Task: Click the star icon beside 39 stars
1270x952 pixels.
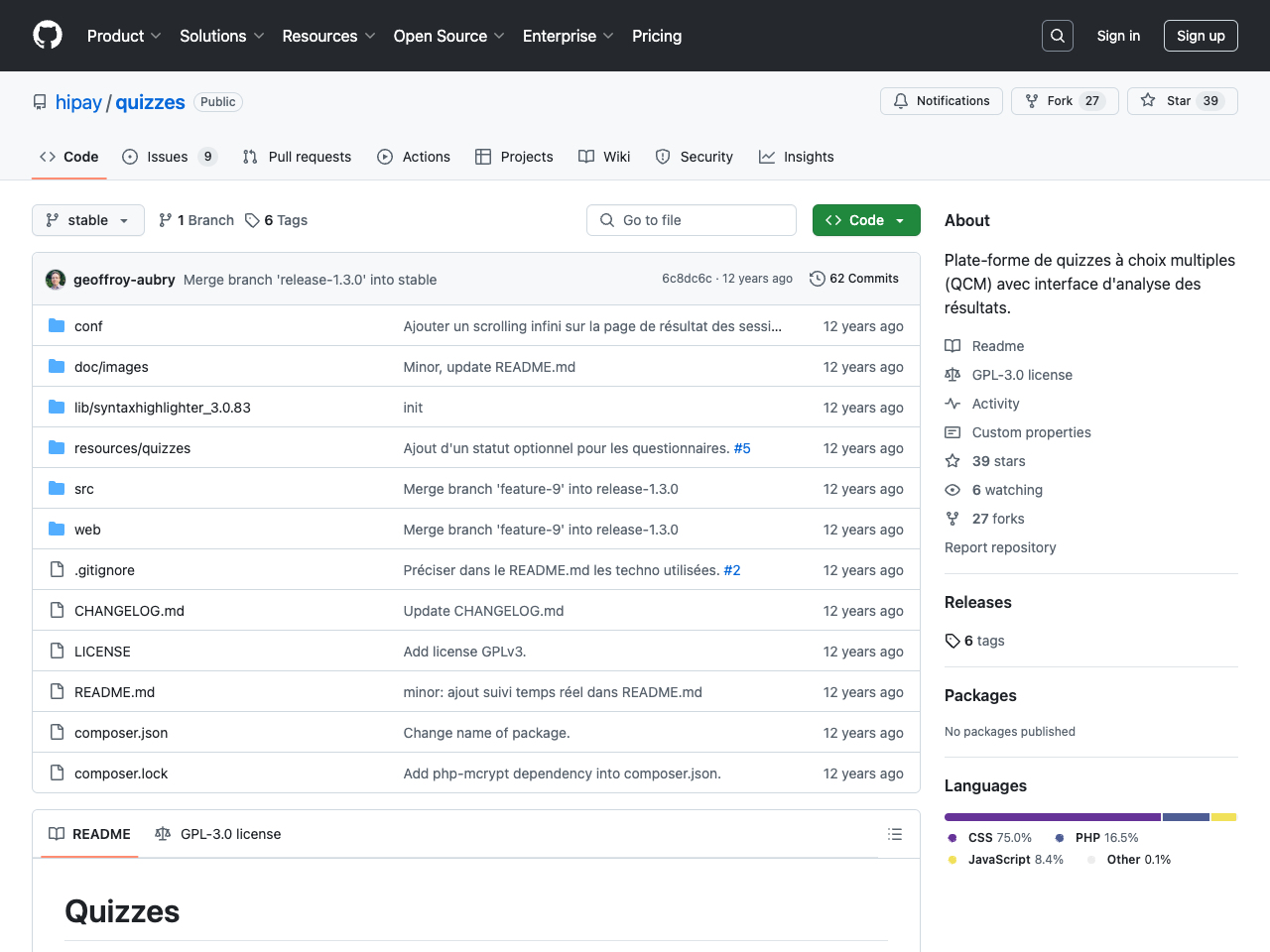Action: point(952,461)
